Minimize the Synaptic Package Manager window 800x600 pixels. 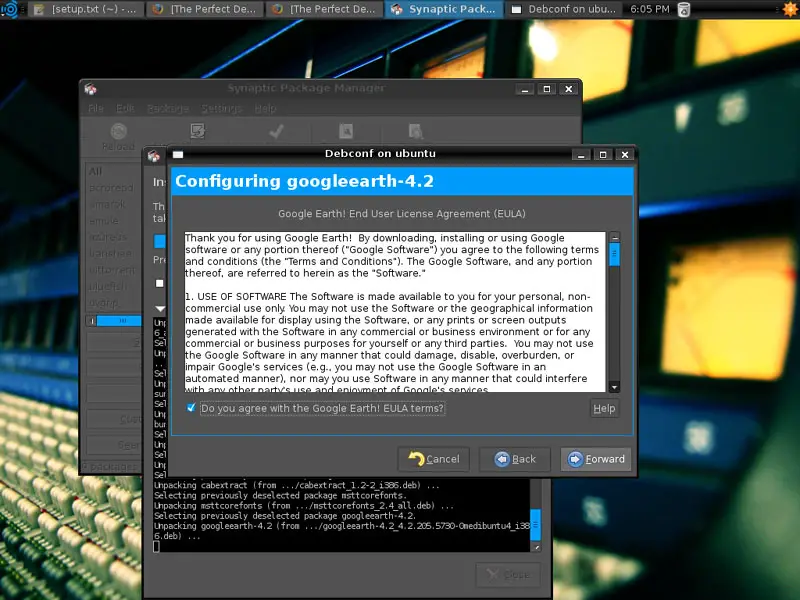pyautogui.click(x=524, y=89)
